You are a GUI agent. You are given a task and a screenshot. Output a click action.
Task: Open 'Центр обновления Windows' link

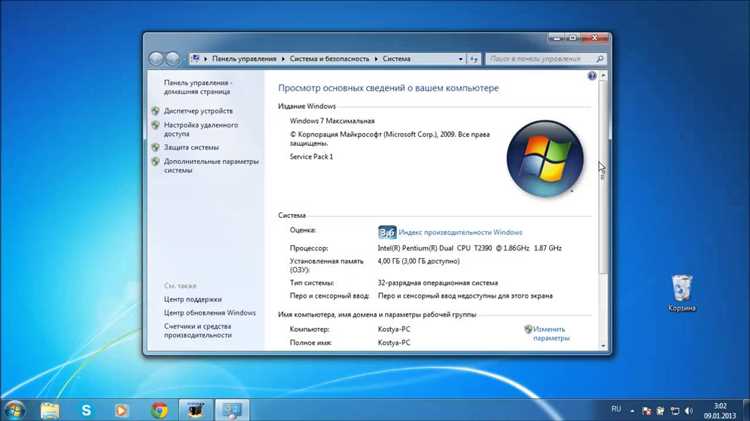coord(210,313)
